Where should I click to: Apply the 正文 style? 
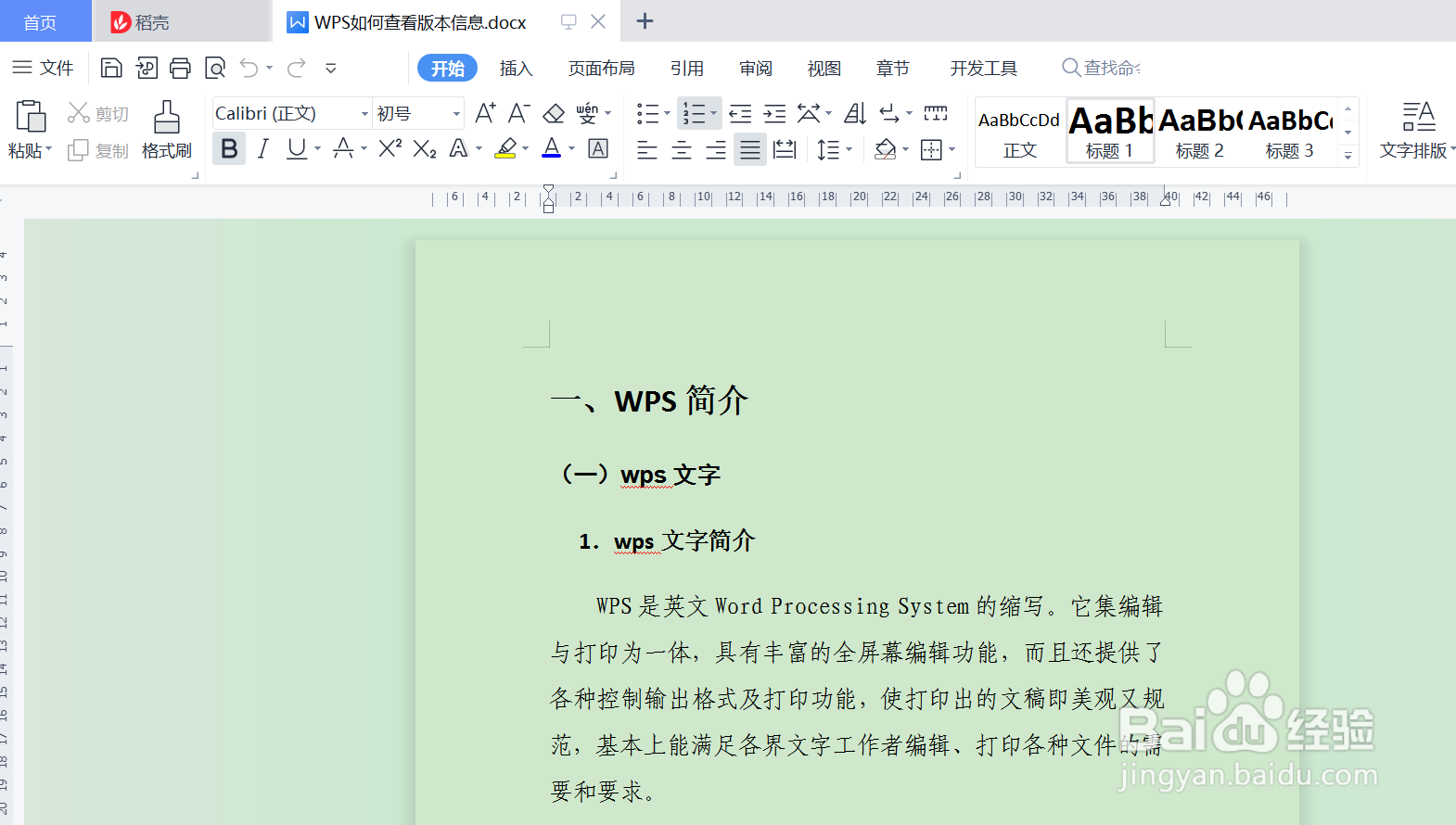point(1019,133)
